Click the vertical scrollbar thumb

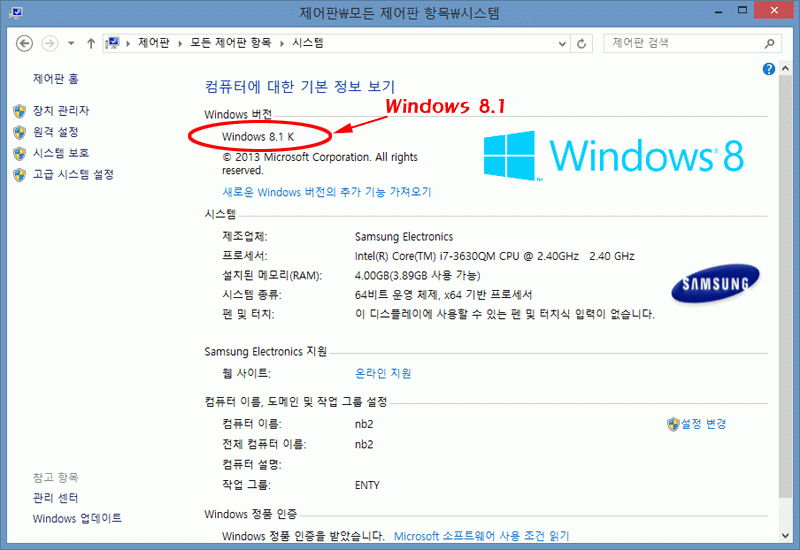[785, 286]
